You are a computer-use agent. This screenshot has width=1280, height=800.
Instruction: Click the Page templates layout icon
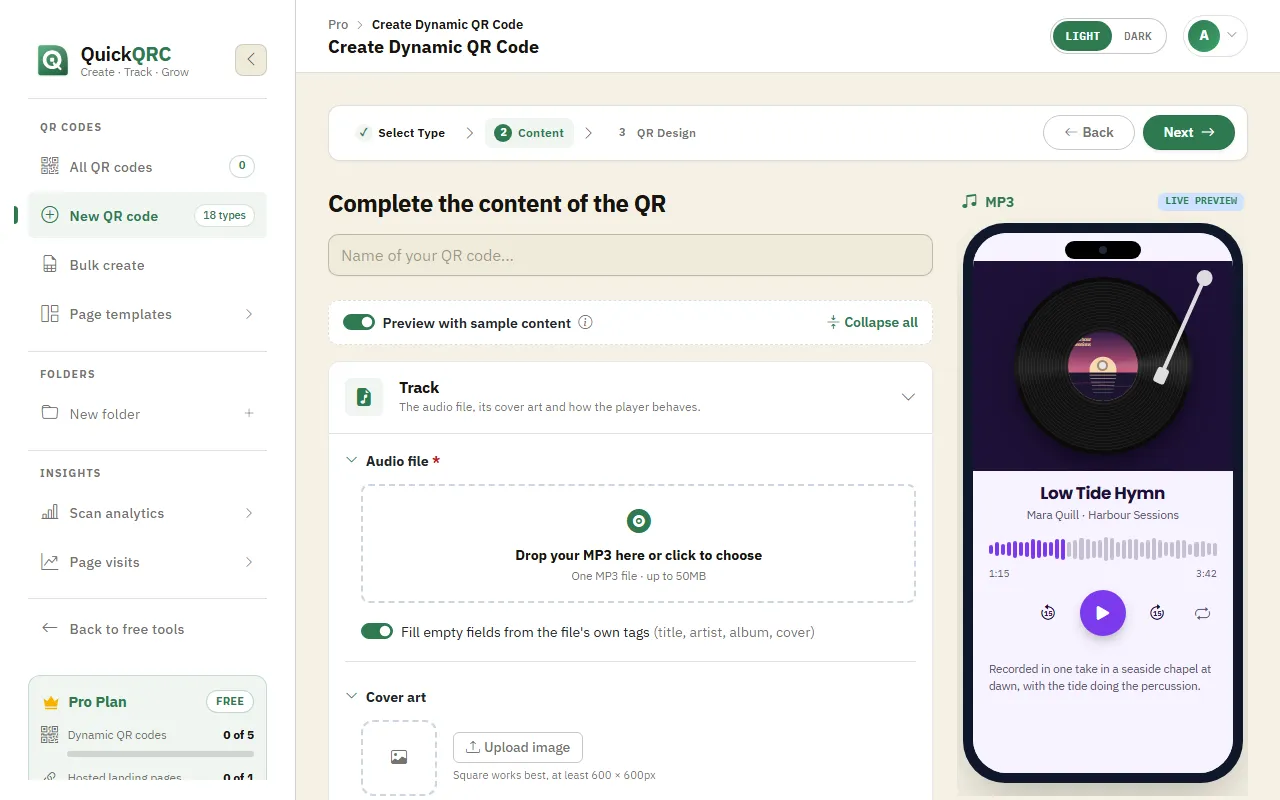pyautogui.click(x=49, y=314)
